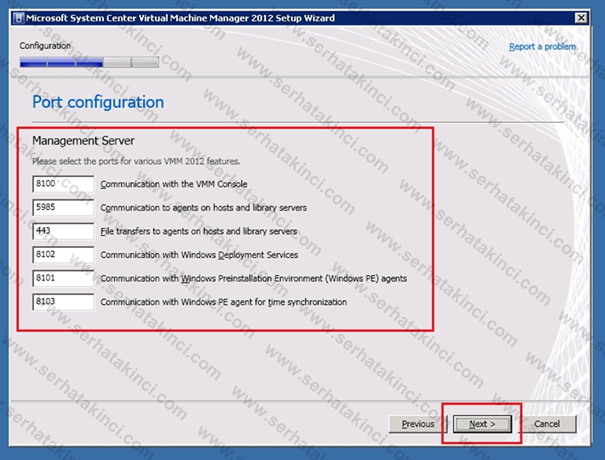The width and height of the screenshot is (605, 460).
Task: Click 'Communication with the VMM Console' label
Action: [174, 184]
